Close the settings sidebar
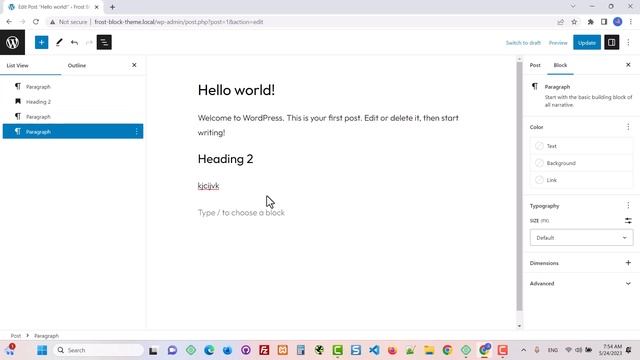 (x=628, y=65)
